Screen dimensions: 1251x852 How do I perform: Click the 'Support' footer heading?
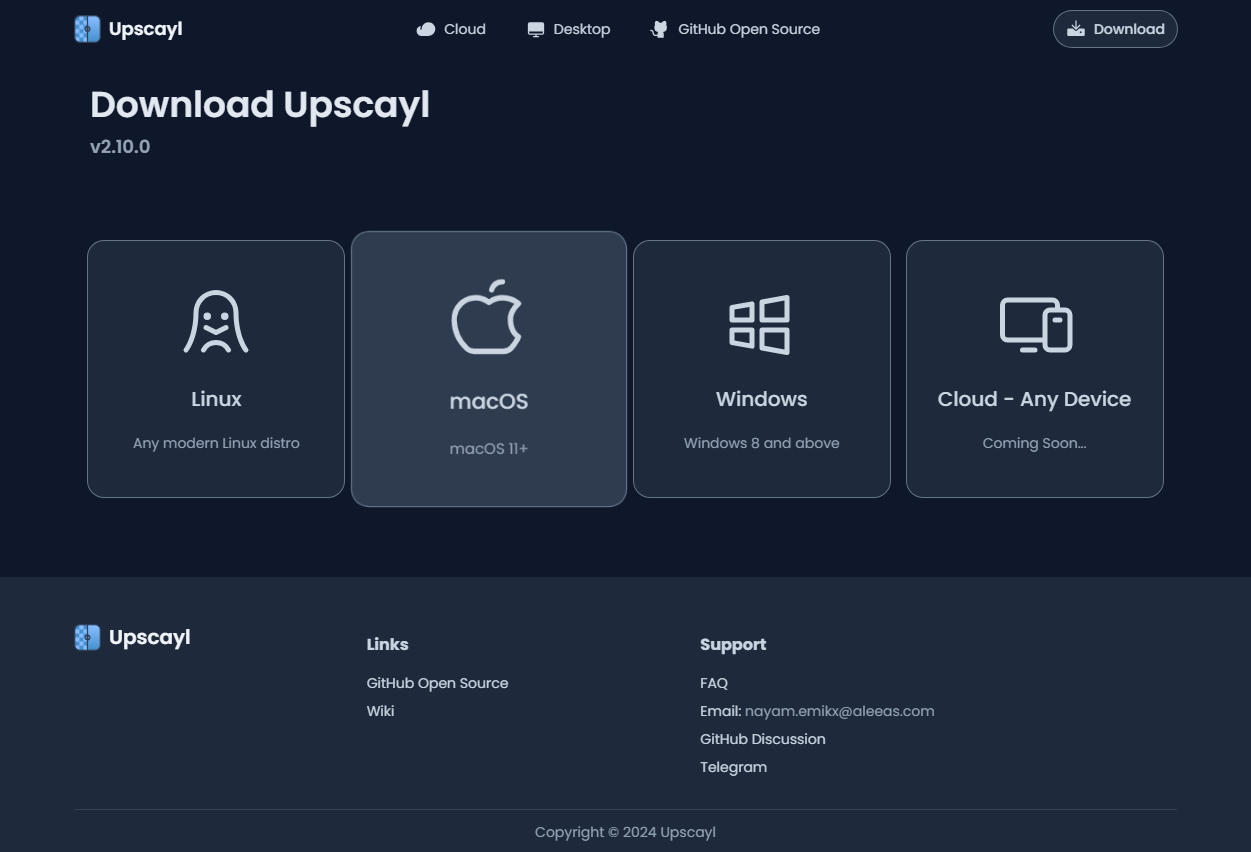pyautogui.click(x=733, y=644)
